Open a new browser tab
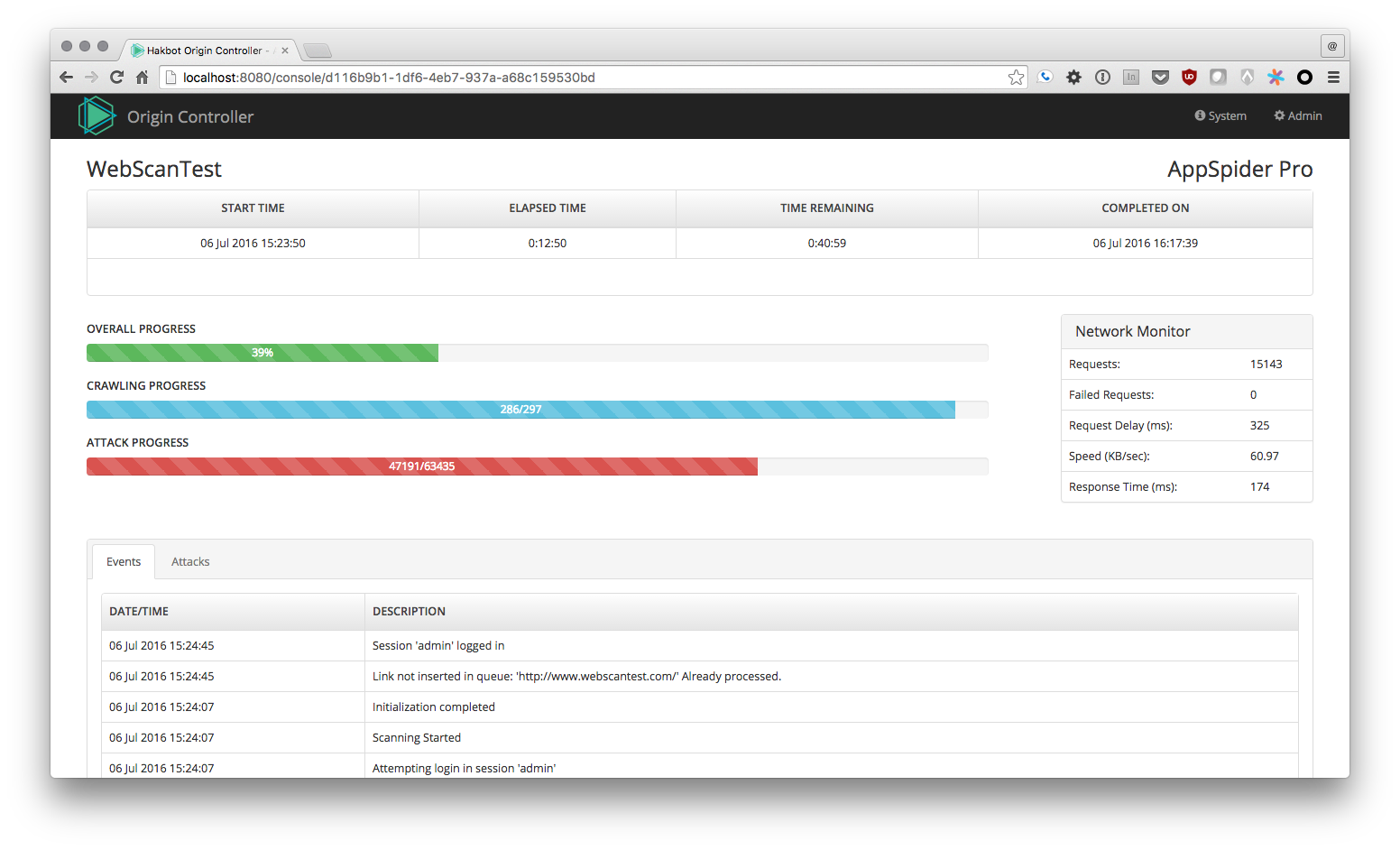This screenshot has width=1400, height=850. point(318,51)
